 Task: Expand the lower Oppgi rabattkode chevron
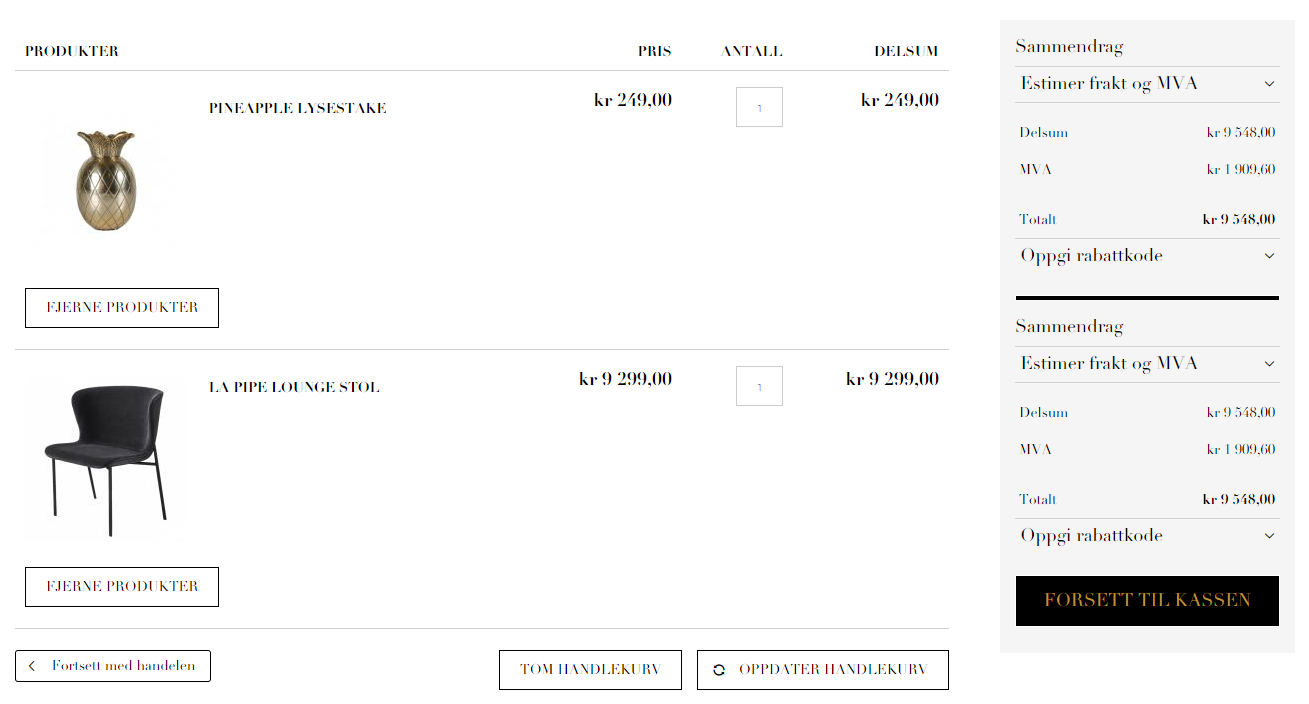tap(1269, 536)
